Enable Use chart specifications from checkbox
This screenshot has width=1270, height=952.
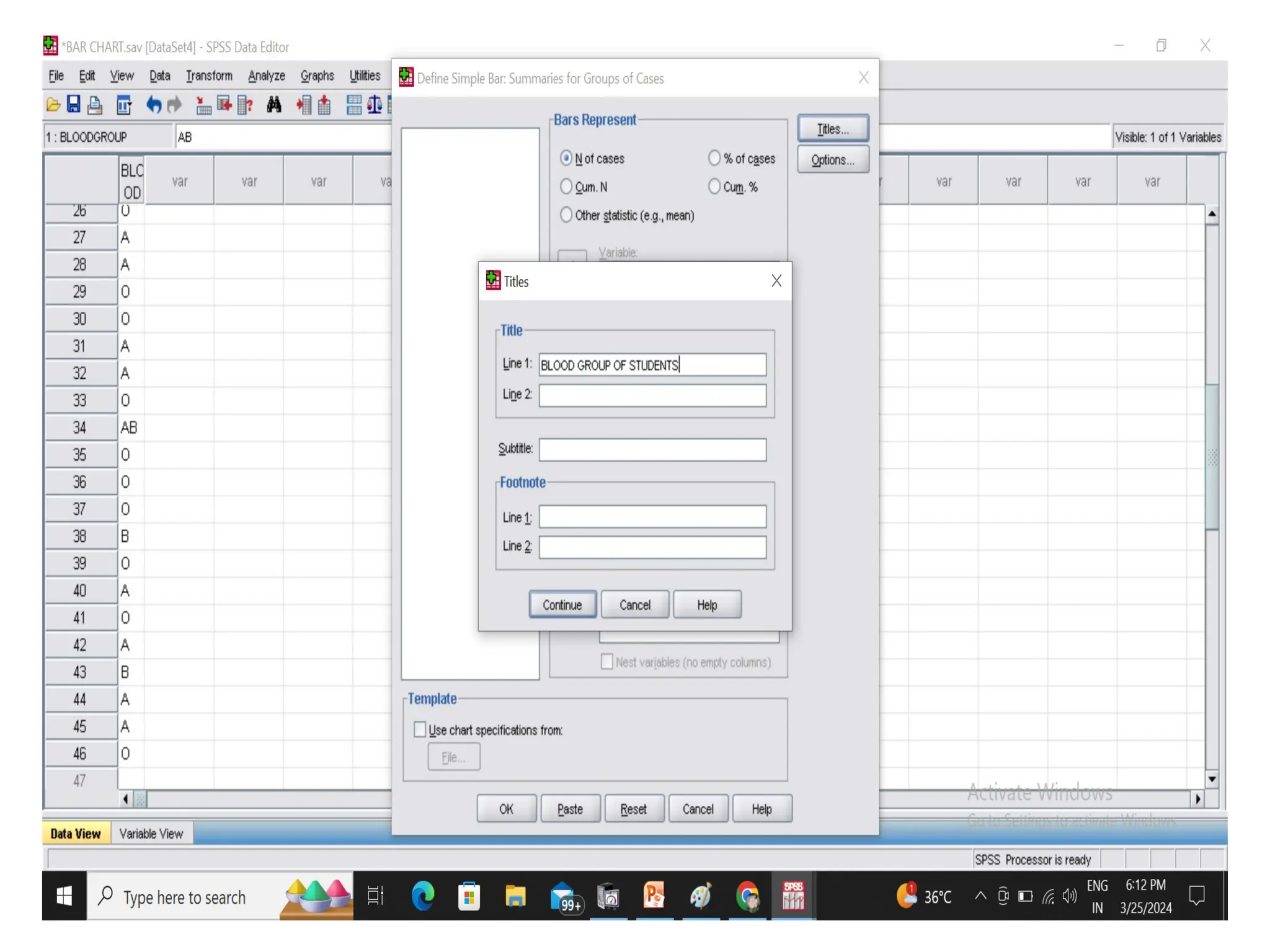[420, 729]
